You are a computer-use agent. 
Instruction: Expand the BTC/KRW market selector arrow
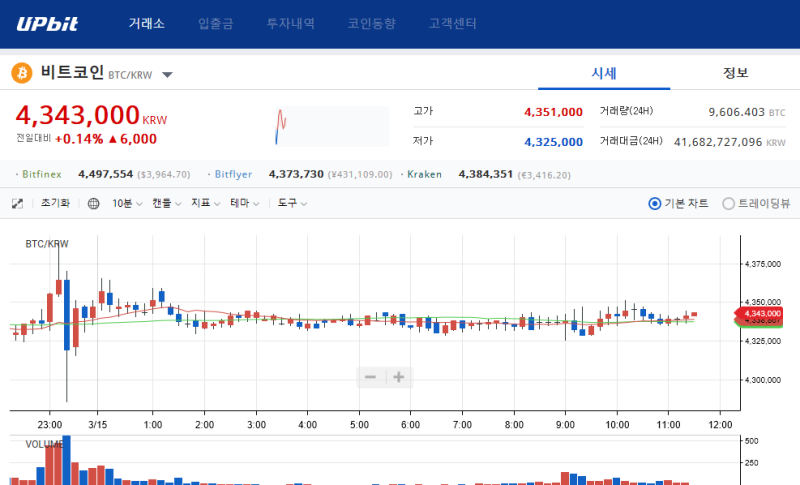click(167, 75)
